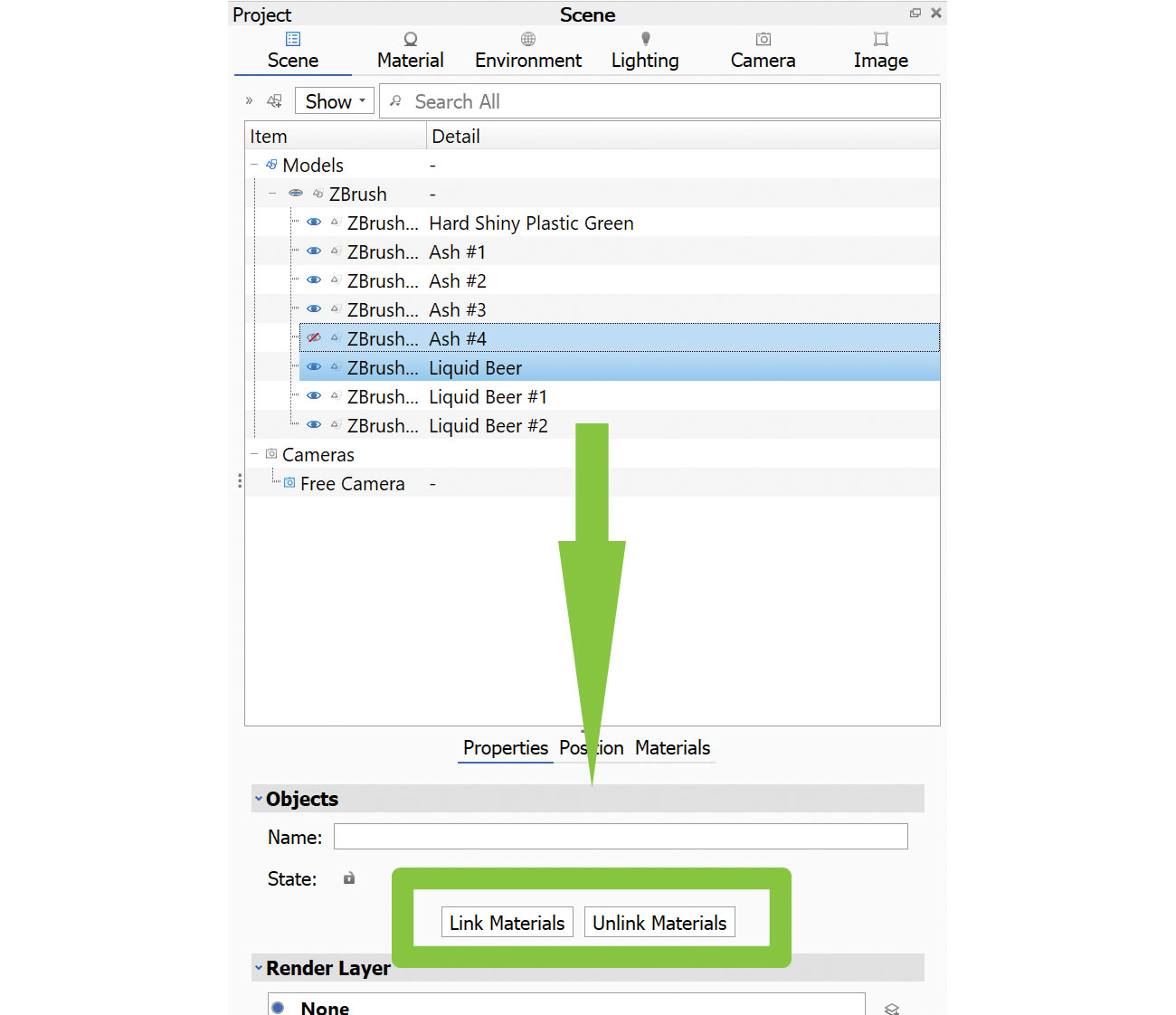Hide the Liquid Beer #1 part
The image size is (1176, 1015).
coord(314,396)
